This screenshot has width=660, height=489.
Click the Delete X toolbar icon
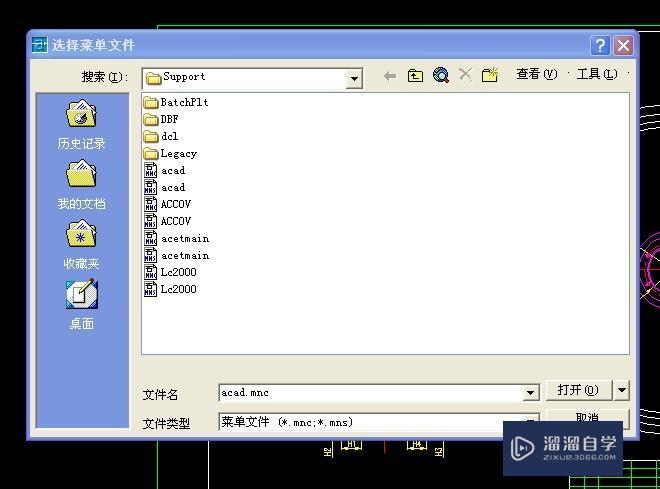pos(465,74)
